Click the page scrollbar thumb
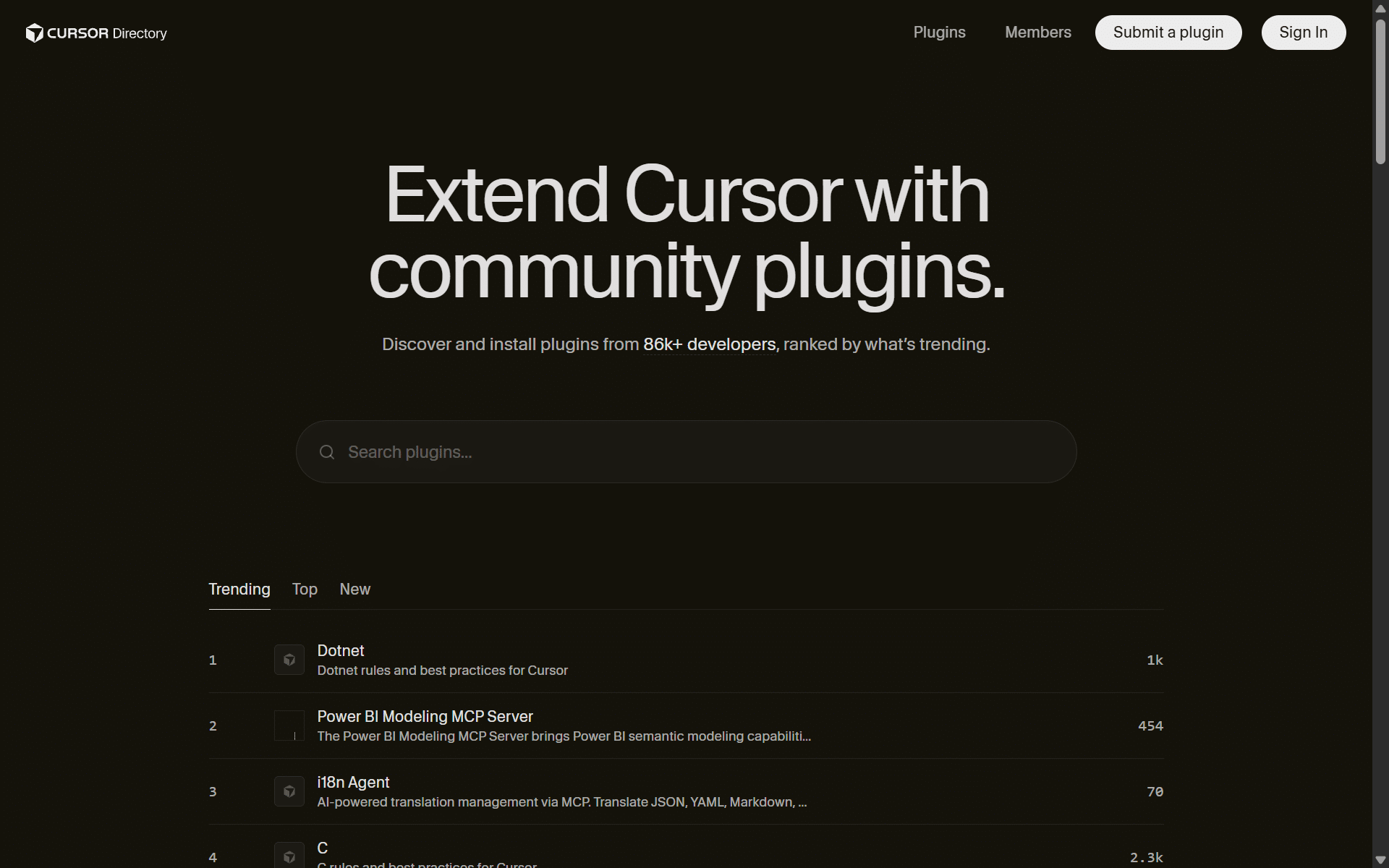The image size is (1389, 868). [1380, 92]
